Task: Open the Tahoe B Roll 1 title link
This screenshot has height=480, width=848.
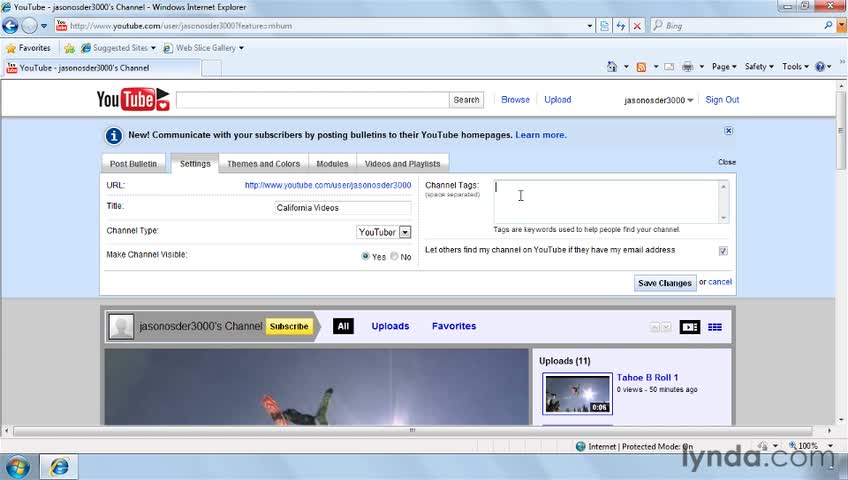Action: (x=647, y=377)
